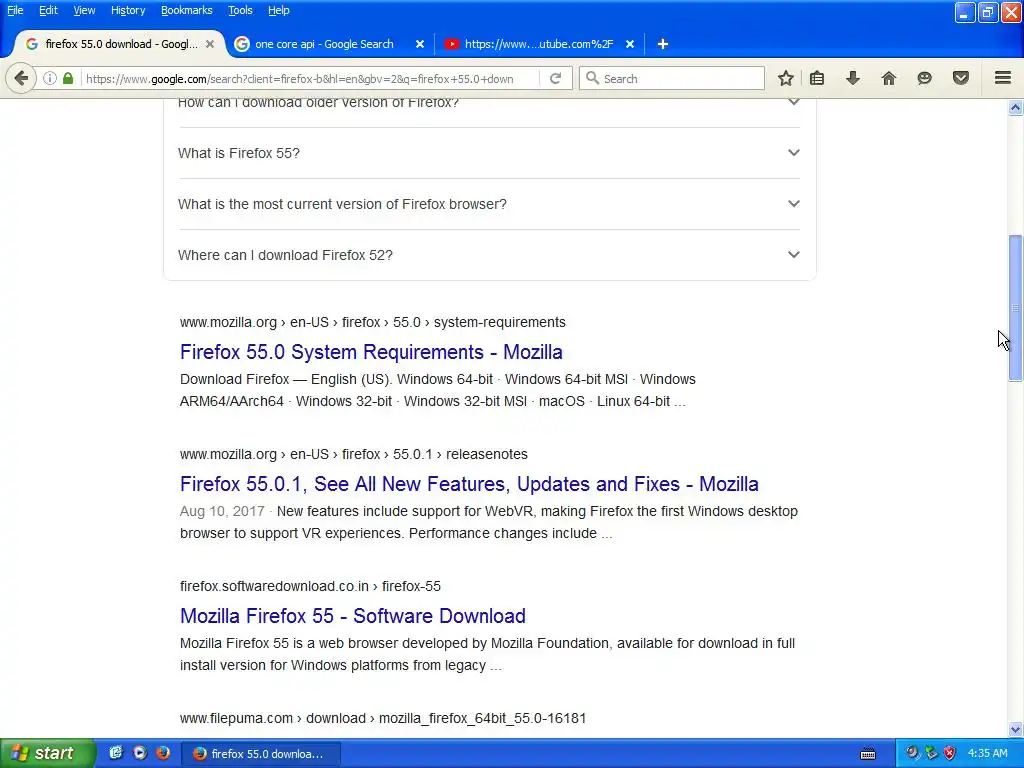The height and width of the screenshot is (768, 1024).
Task: Click the mozilla.org 55.0.1 releasenotes breadcrumb
Action: point(354,455)
